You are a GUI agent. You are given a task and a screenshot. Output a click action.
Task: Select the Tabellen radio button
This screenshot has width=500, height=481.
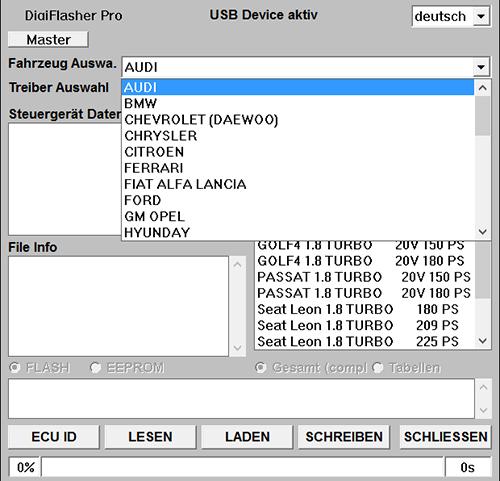click(378, 368)
